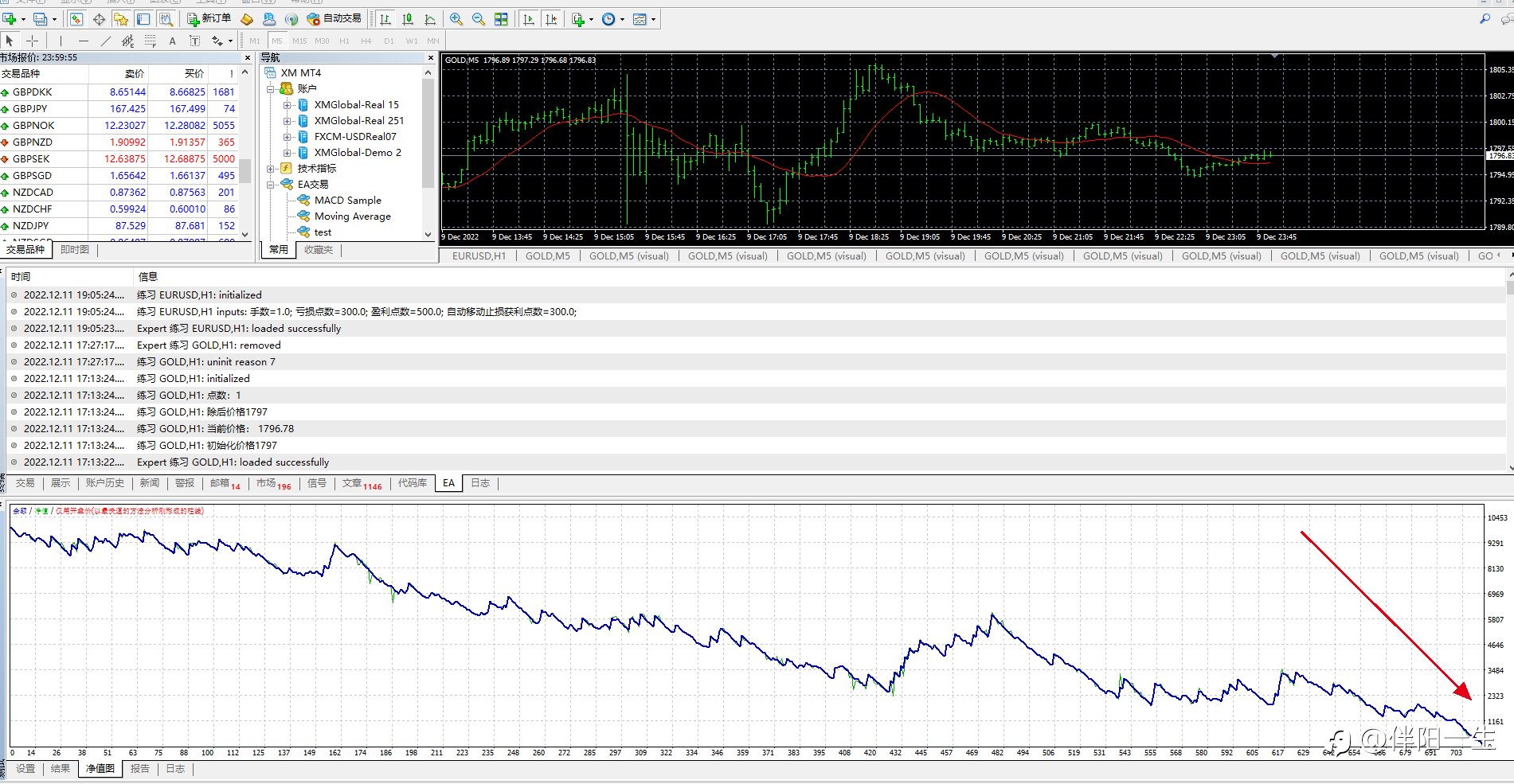Collapse the EA交易 tree node

coord(270,185)
